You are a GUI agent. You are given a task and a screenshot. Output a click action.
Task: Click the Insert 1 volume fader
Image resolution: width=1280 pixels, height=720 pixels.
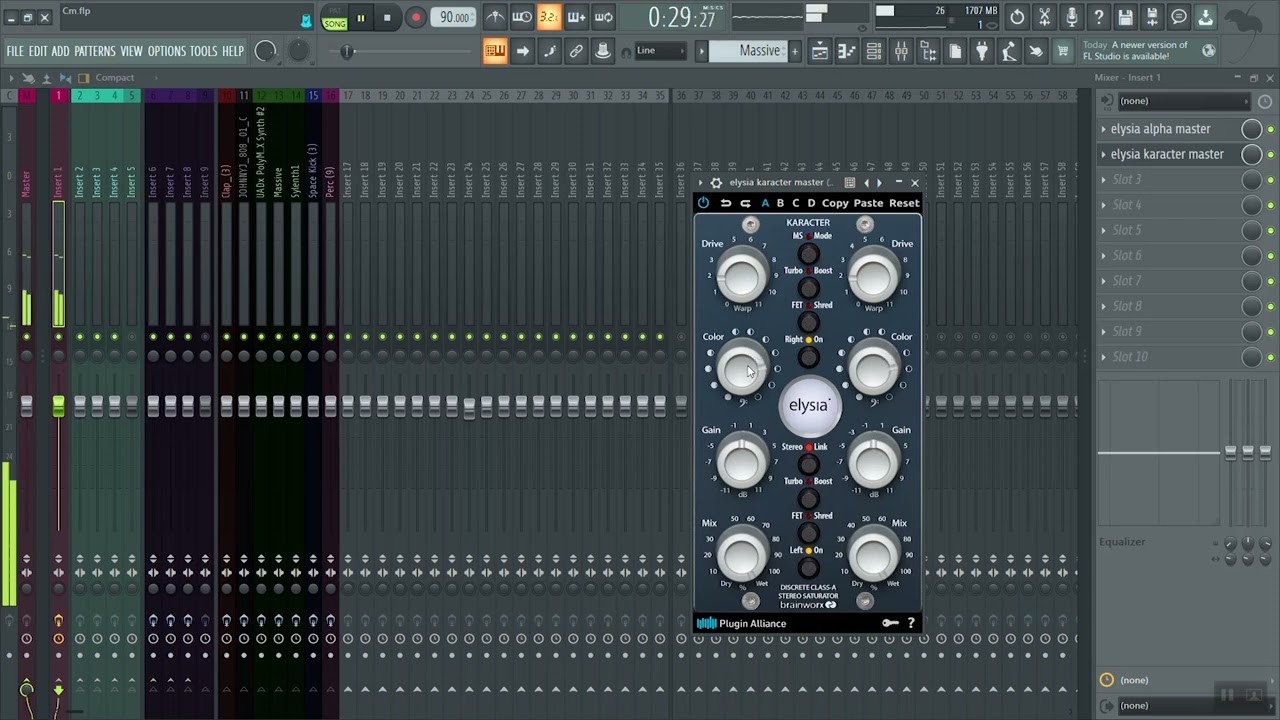point(58,405)
